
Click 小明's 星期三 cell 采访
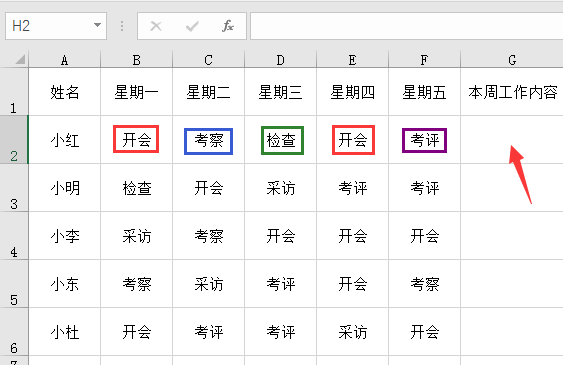[x=281, y=188]
